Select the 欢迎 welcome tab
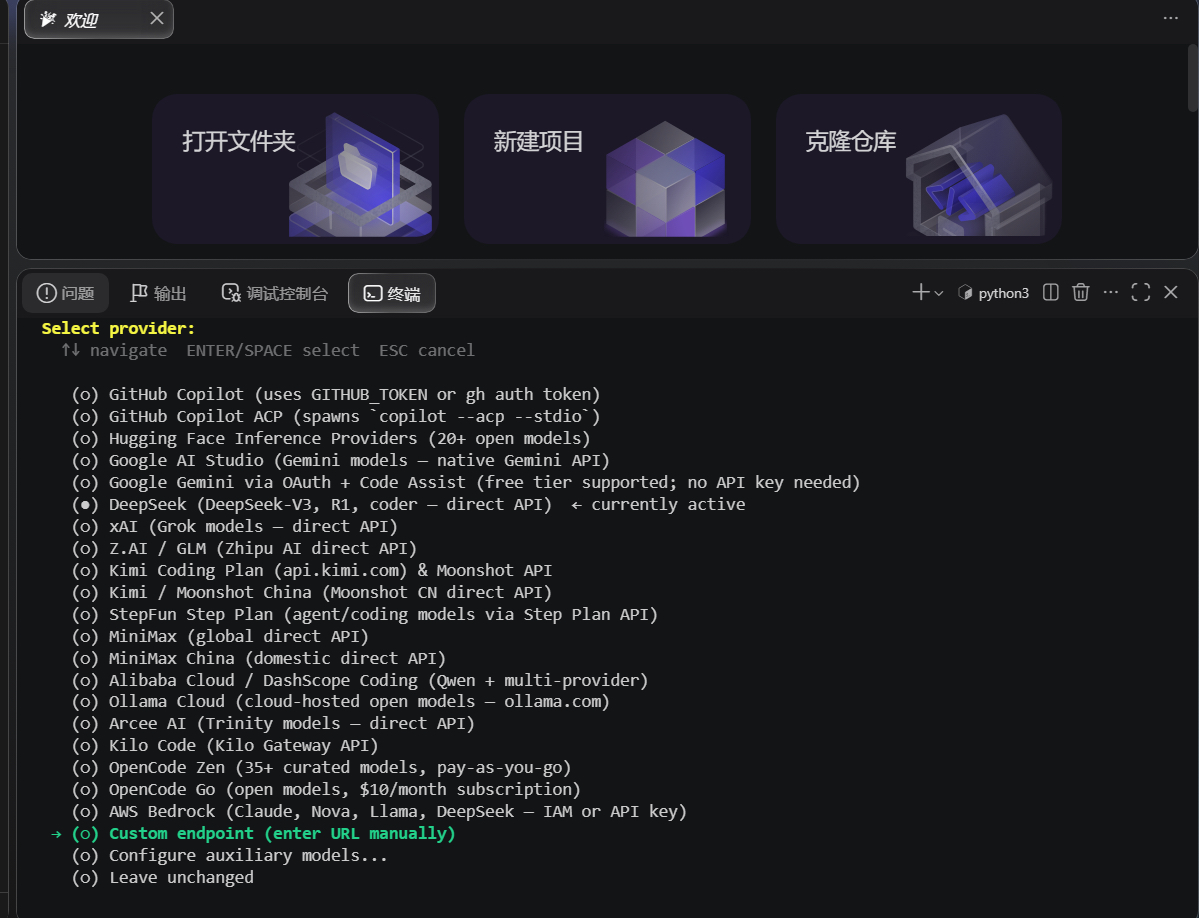The image size is (1199, 918). [x=99, y=19]
